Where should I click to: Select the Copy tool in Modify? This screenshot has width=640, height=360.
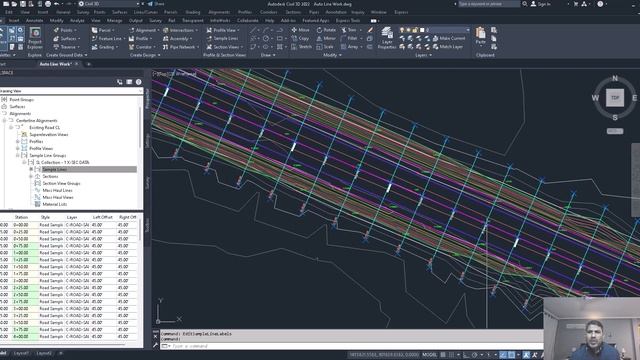point(300,38)
